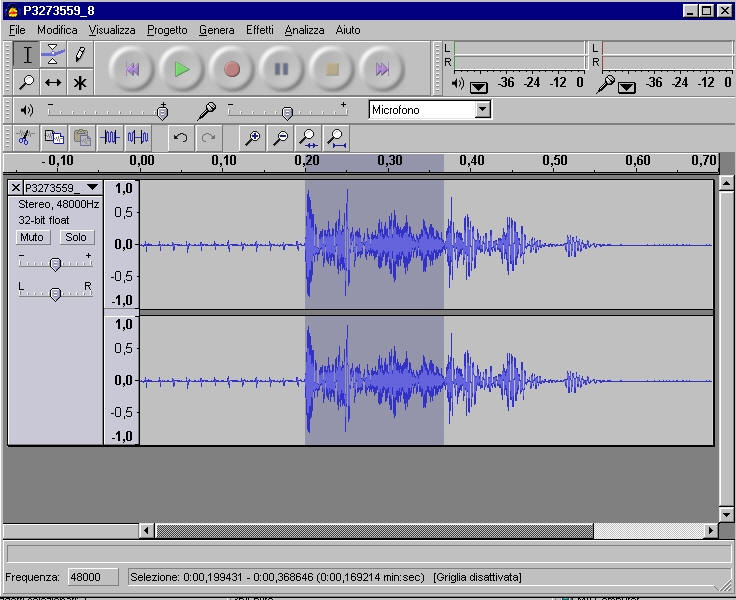Screen dimensions: 736x600
Task: Click the green Play button
Action: (x=182, y=69)
